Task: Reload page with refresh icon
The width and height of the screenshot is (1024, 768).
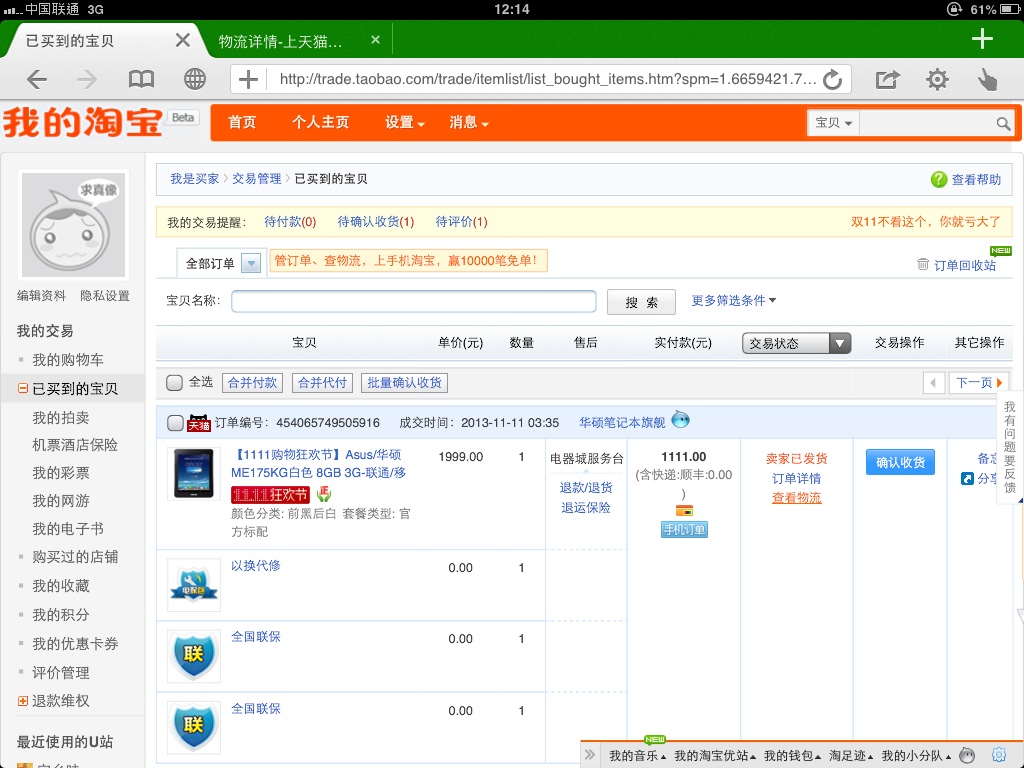Action: [x=832, y=80]
